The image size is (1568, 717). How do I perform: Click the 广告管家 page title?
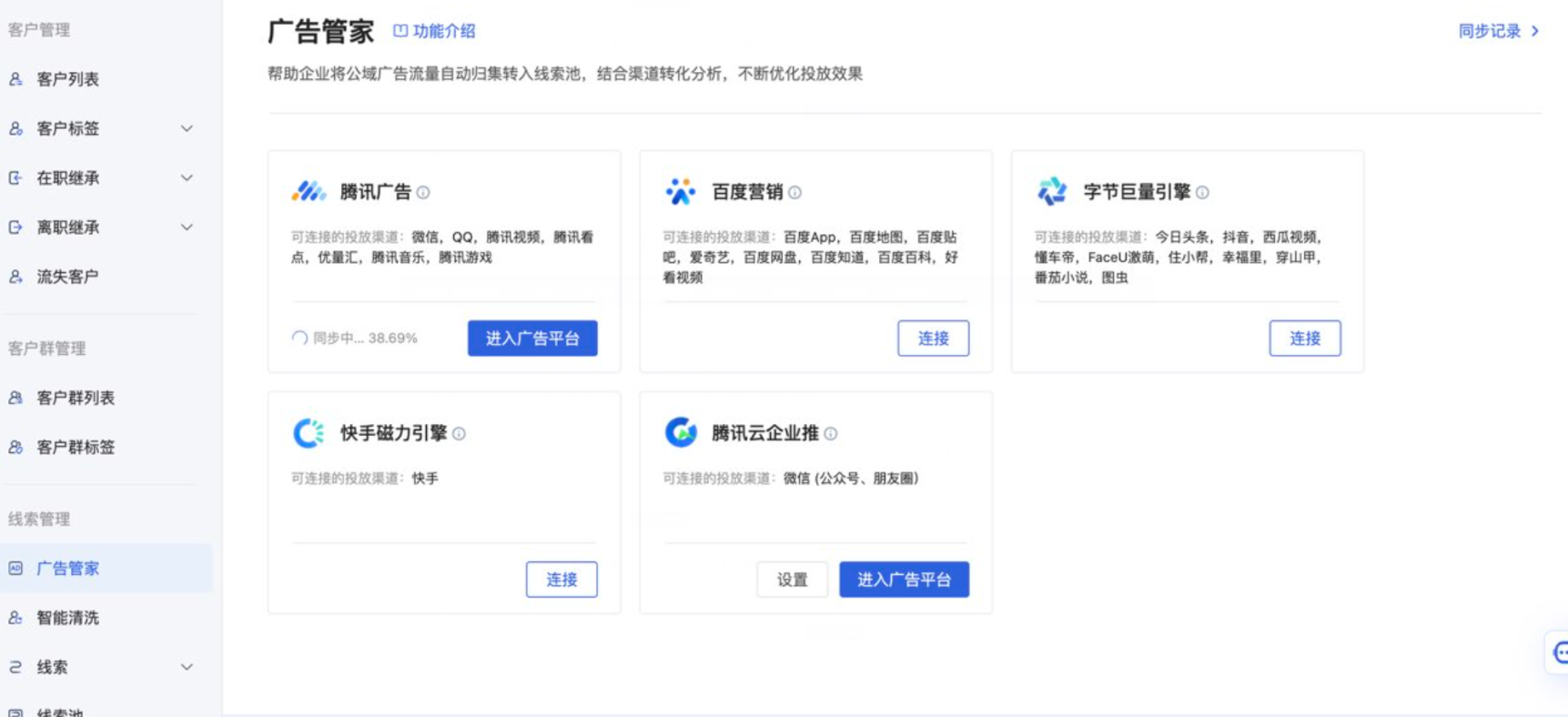pyautogui.click(x=320, y=32)
